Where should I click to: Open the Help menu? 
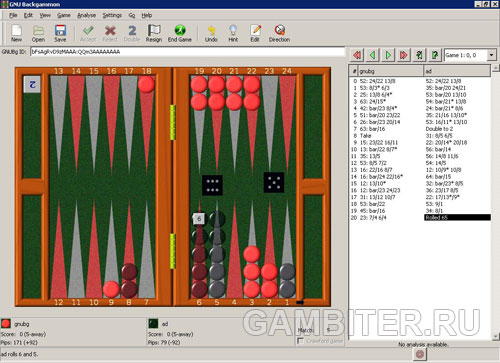pyautogui.click(x=147, y=15)
